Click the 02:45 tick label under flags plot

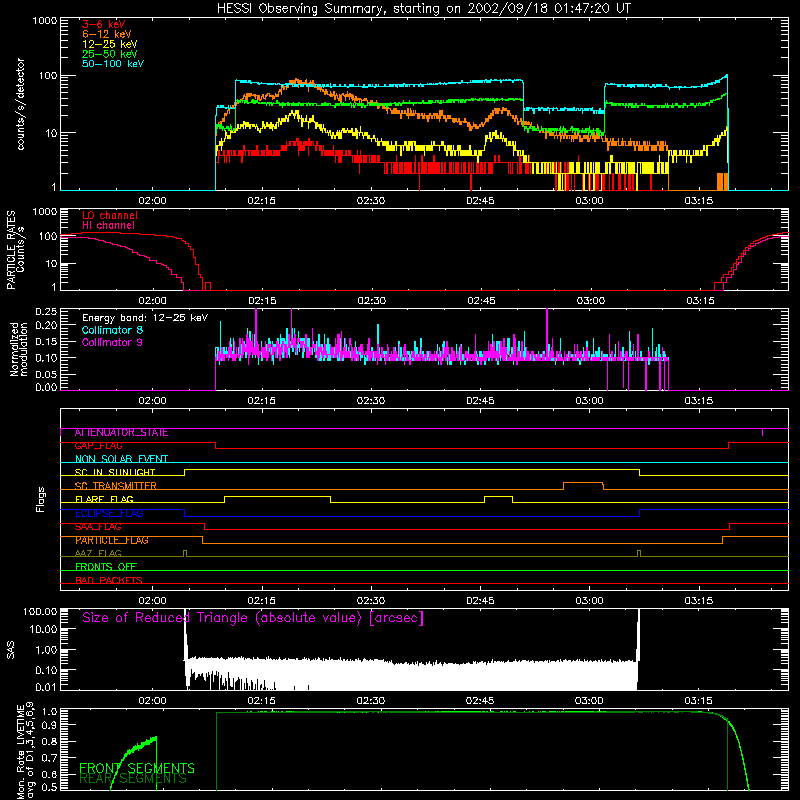480,601
